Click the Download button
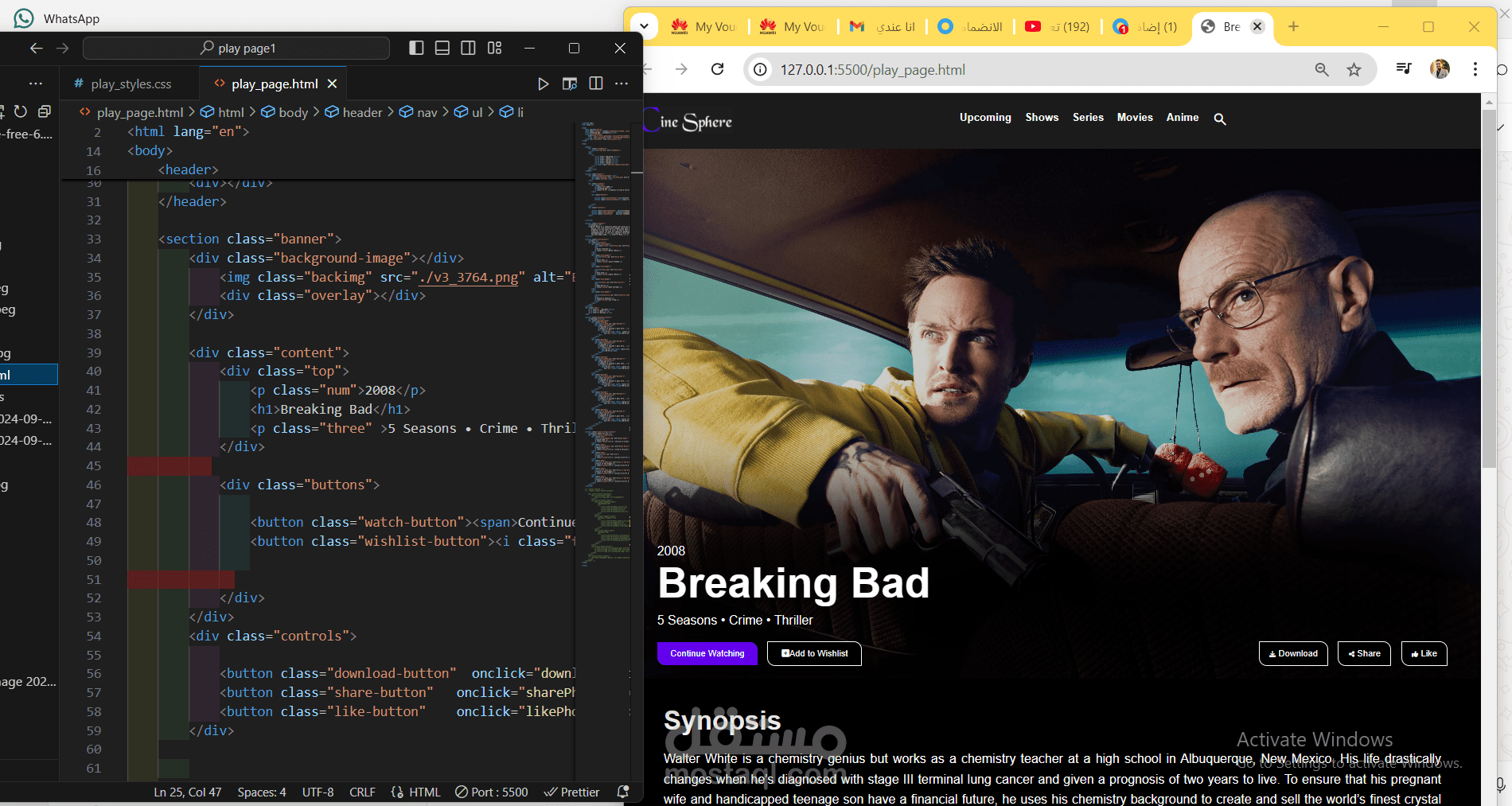Image resolution: width=1512 pixels, height=806 pixels. pyautogui.click(x=1293, y=653)
